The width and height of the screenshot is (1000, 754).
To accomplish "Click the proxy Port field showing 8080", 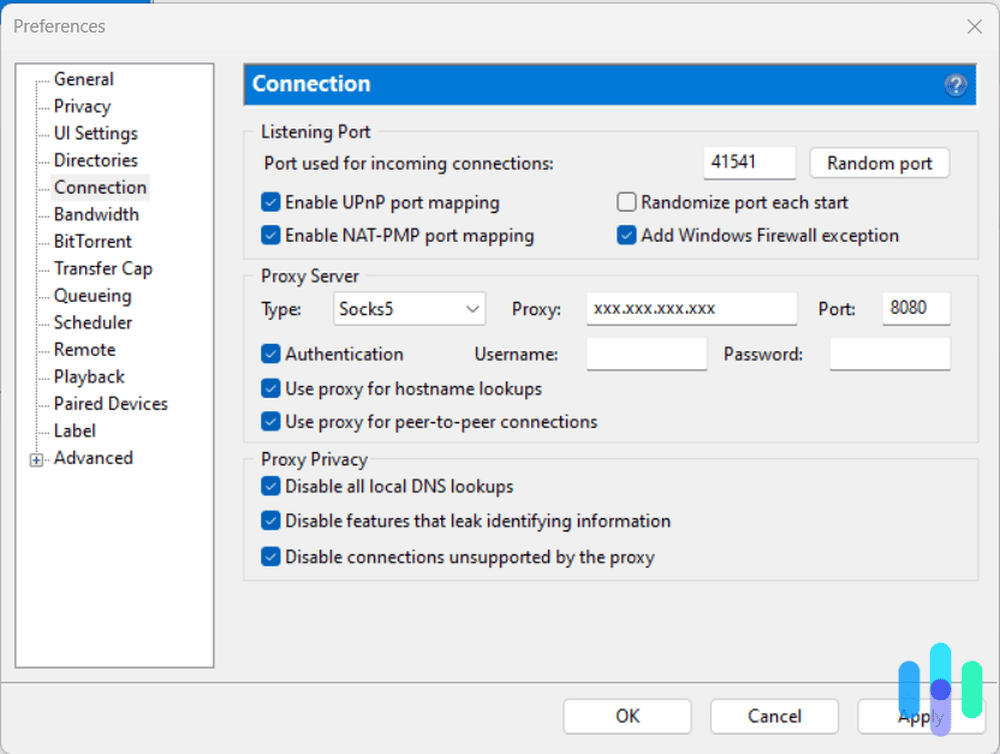I will [x=916, y=309].
